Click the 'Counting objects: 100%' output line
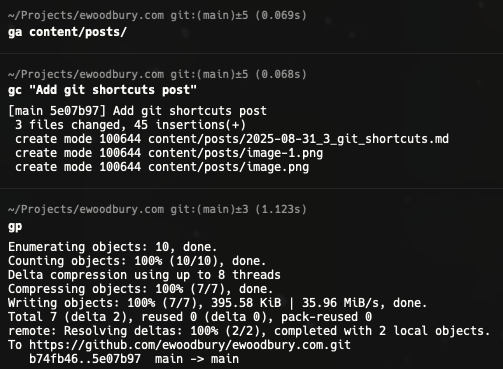503x369 pixels. [137, 261]
